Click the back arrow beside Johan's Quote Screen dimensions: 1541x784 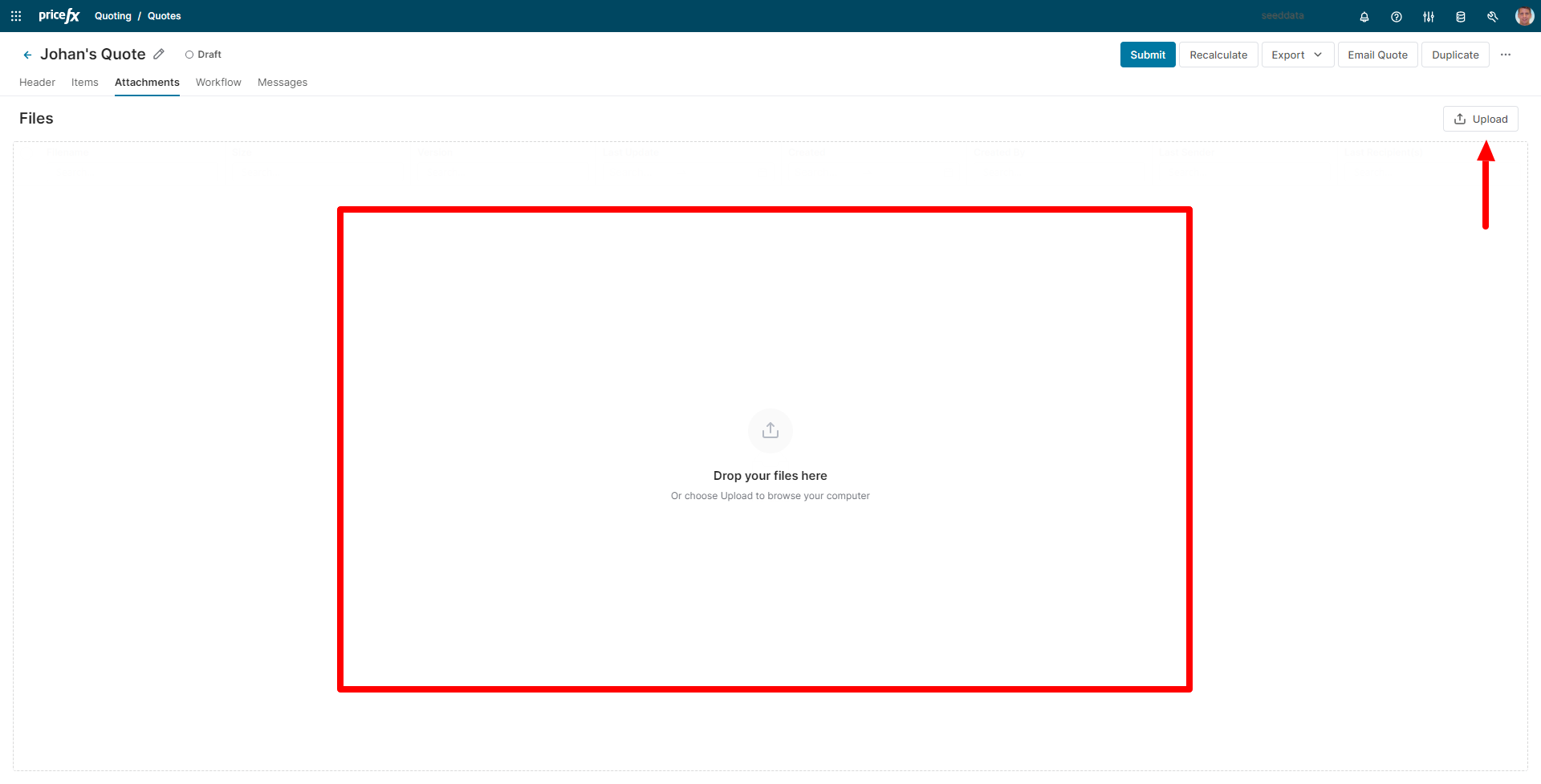click(27, 54)
